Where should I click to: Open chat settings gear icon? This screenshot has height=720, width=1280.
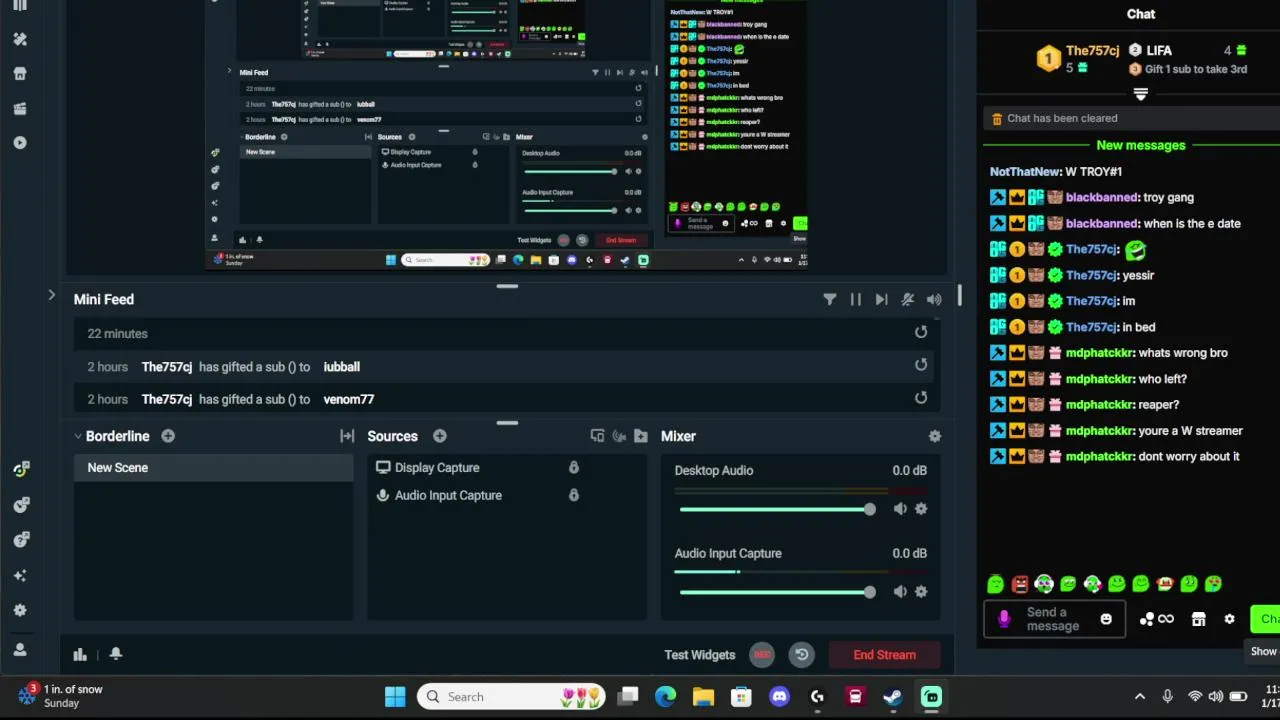pos(1230,619)
